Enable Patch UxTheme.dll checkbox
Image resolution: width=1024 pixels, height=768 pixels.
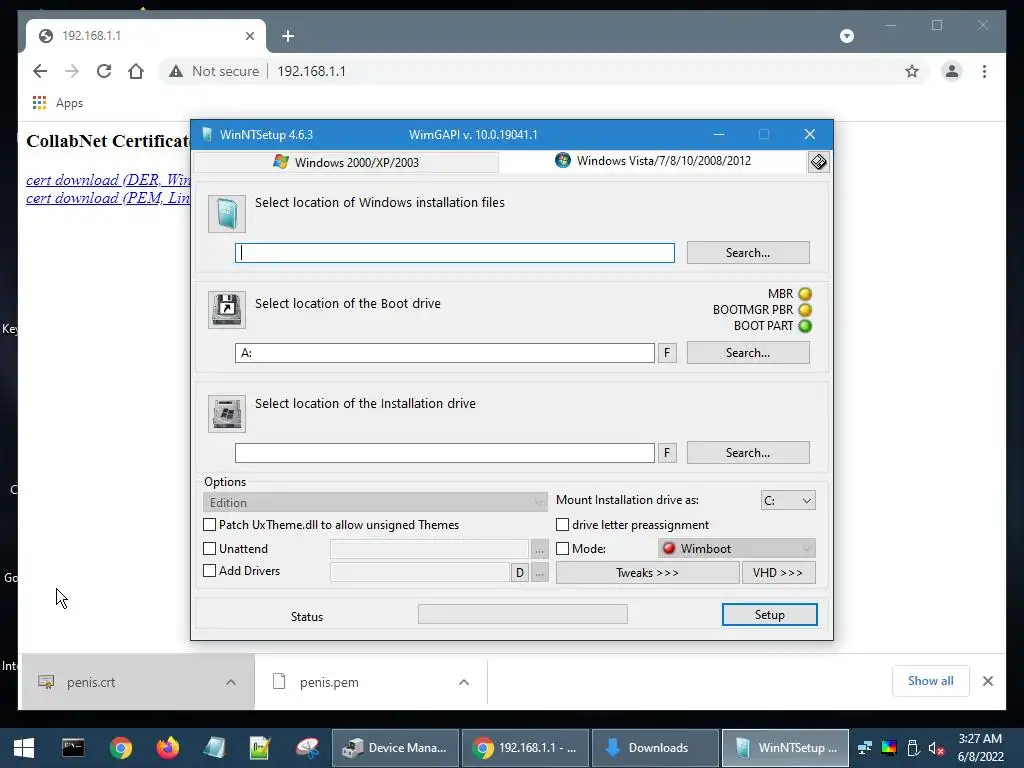coord(209,524)
